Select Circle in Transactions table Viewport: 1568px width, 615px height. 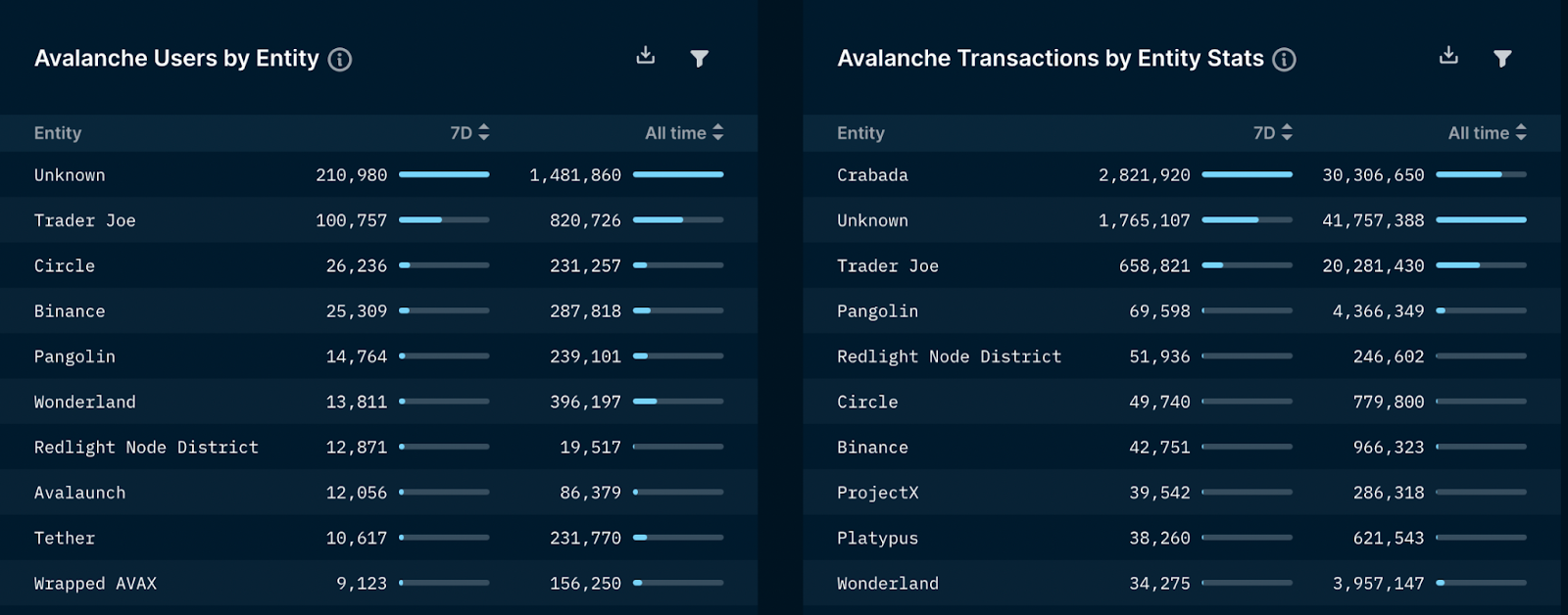[x=867, y=402]
